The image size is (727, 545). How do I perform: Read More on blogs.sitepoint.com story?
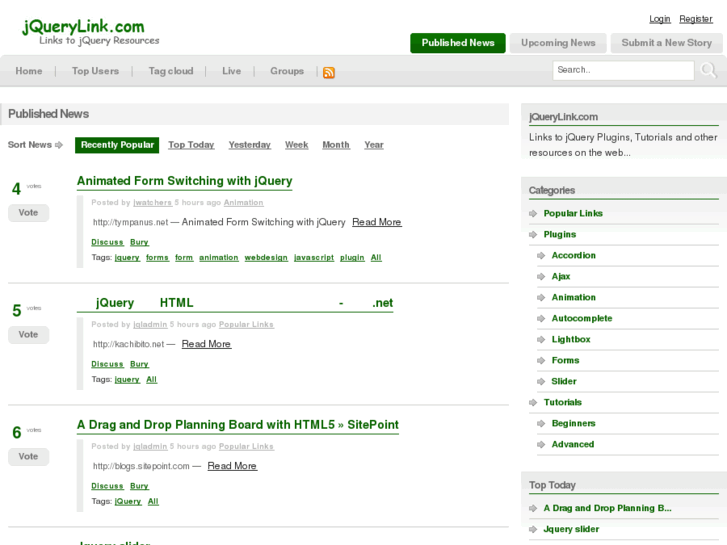point(232,466)
